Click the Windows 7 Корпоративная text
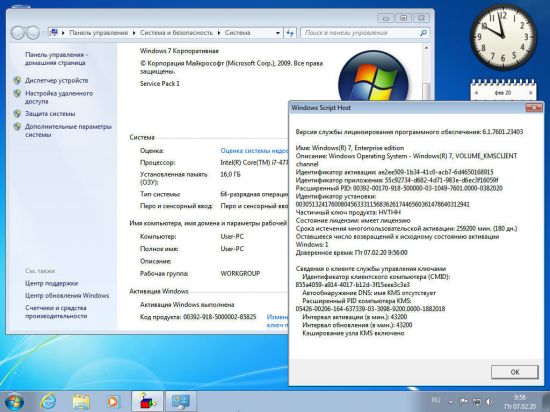This screenshot has width=550, height=412. tap(179, 51)
